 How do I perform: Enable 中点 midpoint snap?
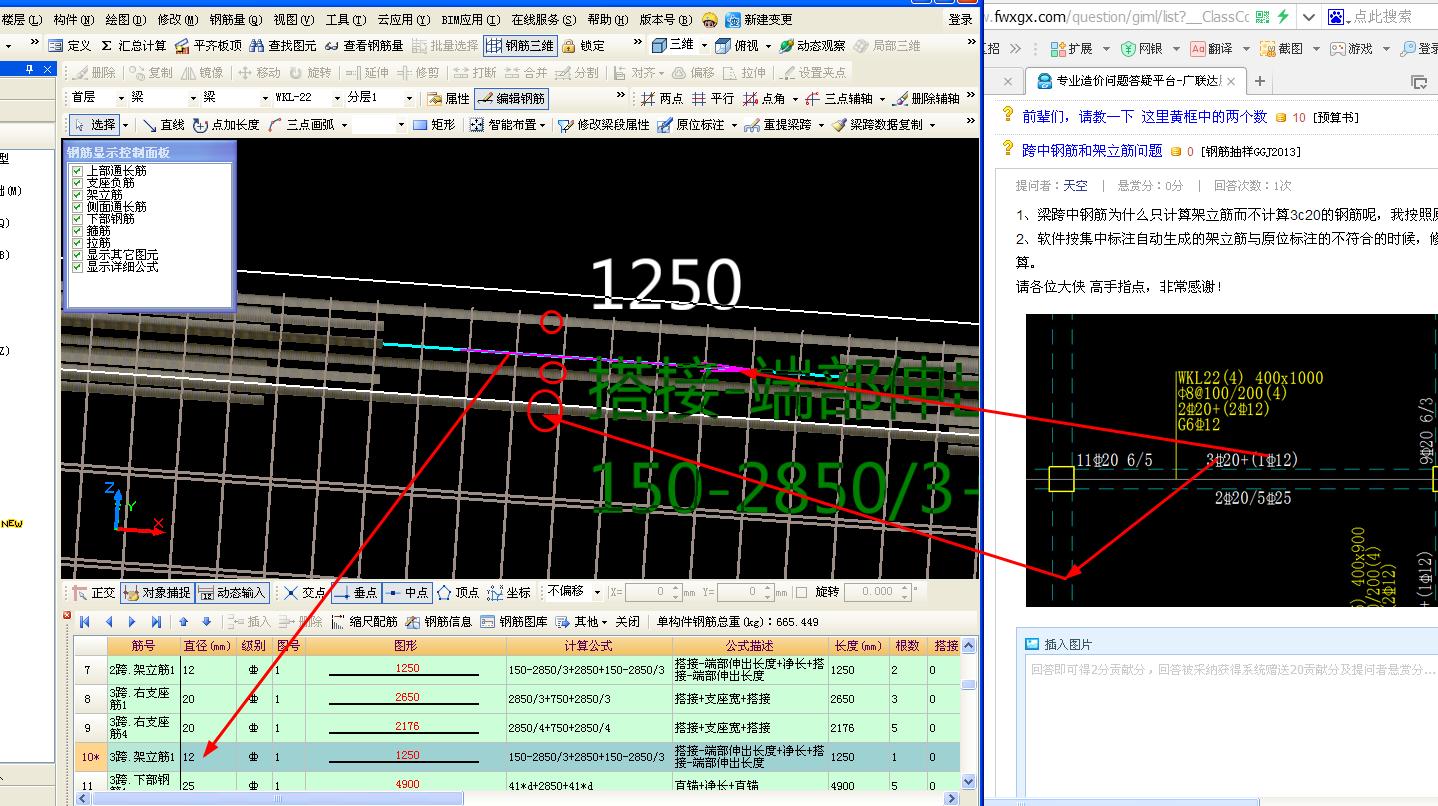pos(407,592)
